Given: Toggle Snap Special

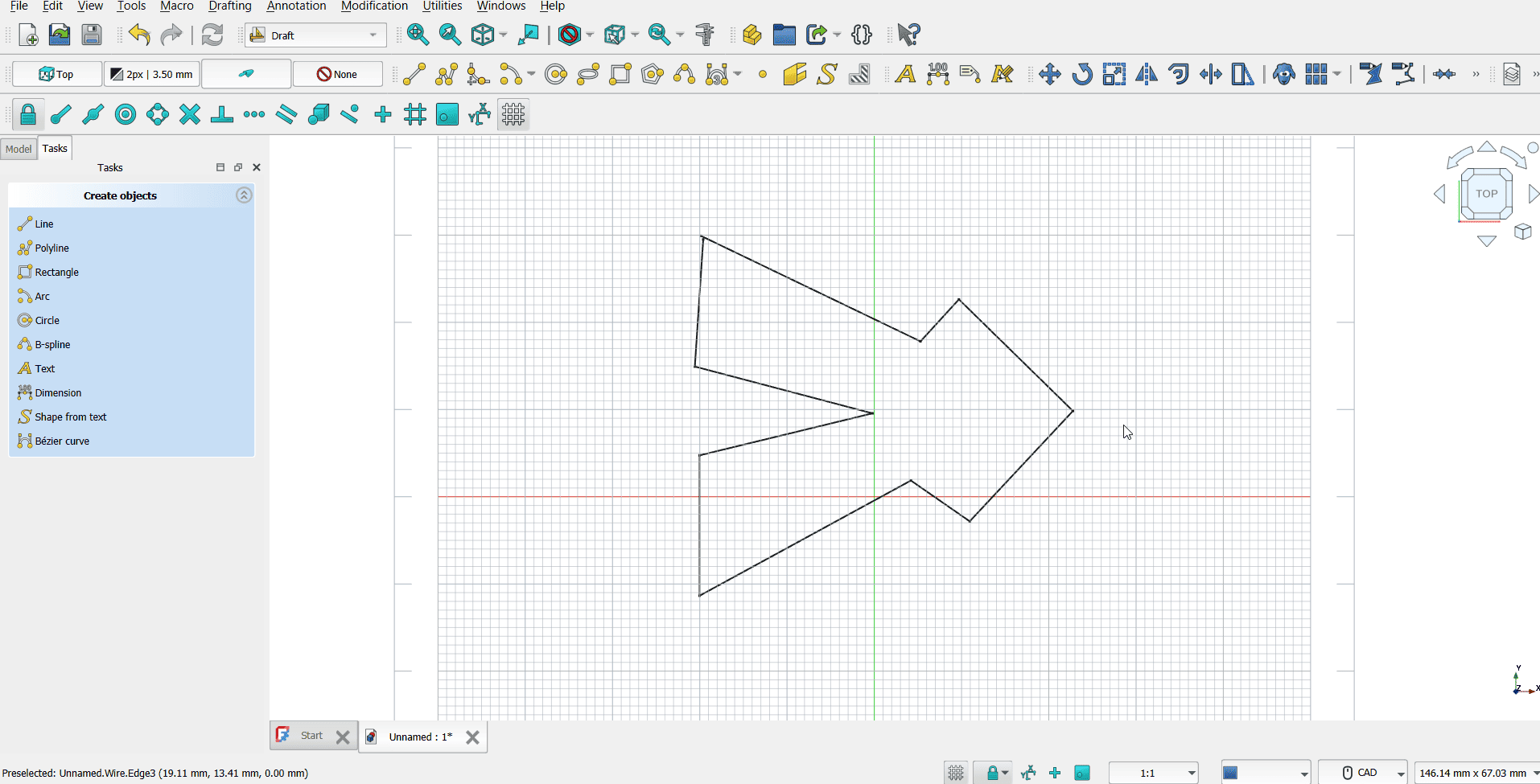Looking at the screenshot, I should [x=318, y=115].
